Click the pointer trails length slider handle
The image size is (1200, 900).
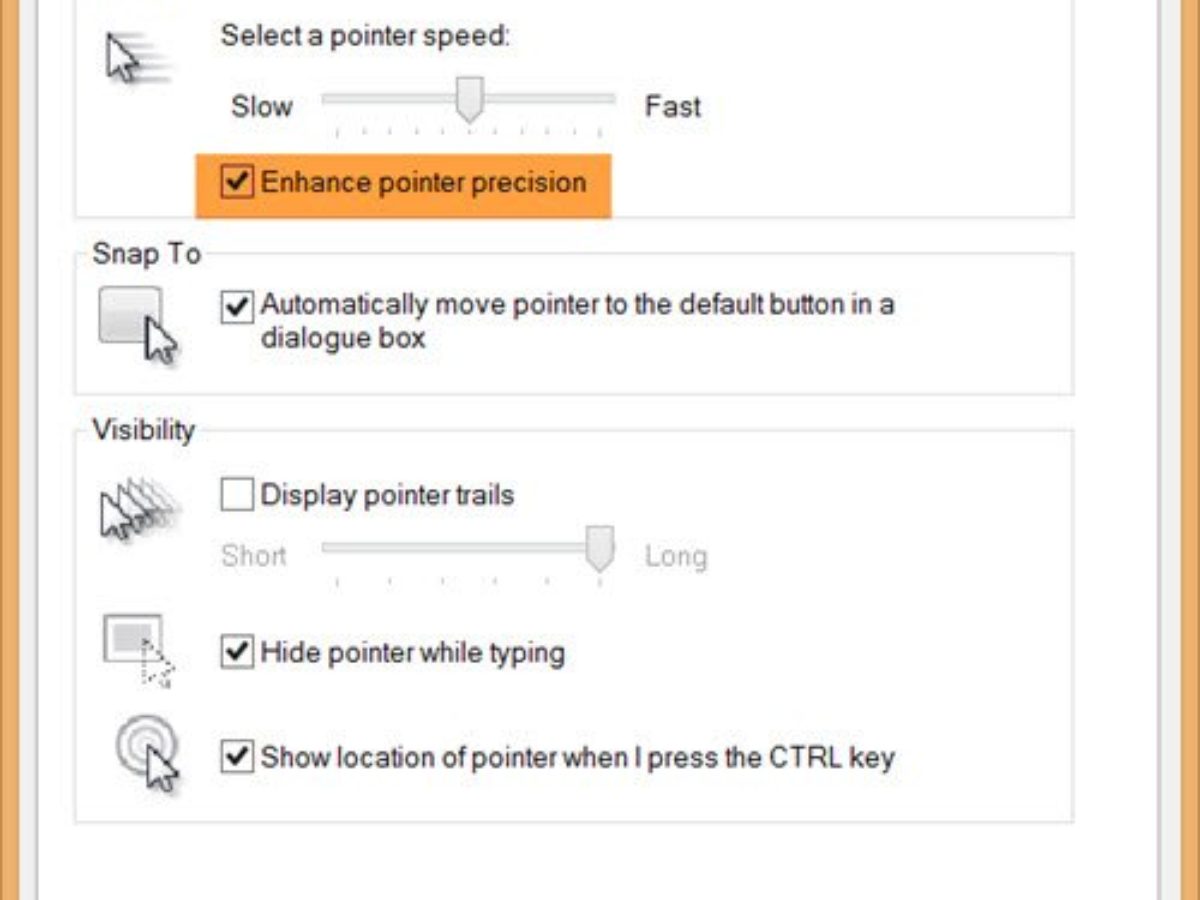599,549
